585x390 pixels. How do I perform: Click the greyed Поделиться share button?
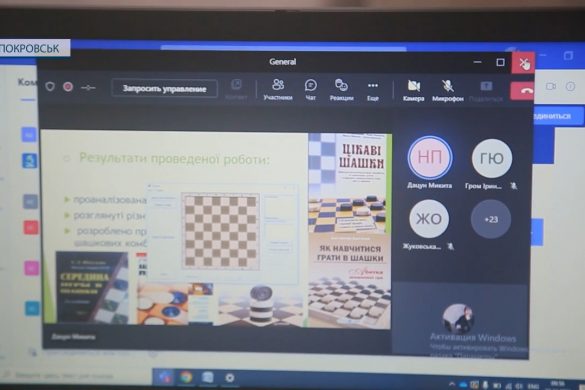pos(486,91)
